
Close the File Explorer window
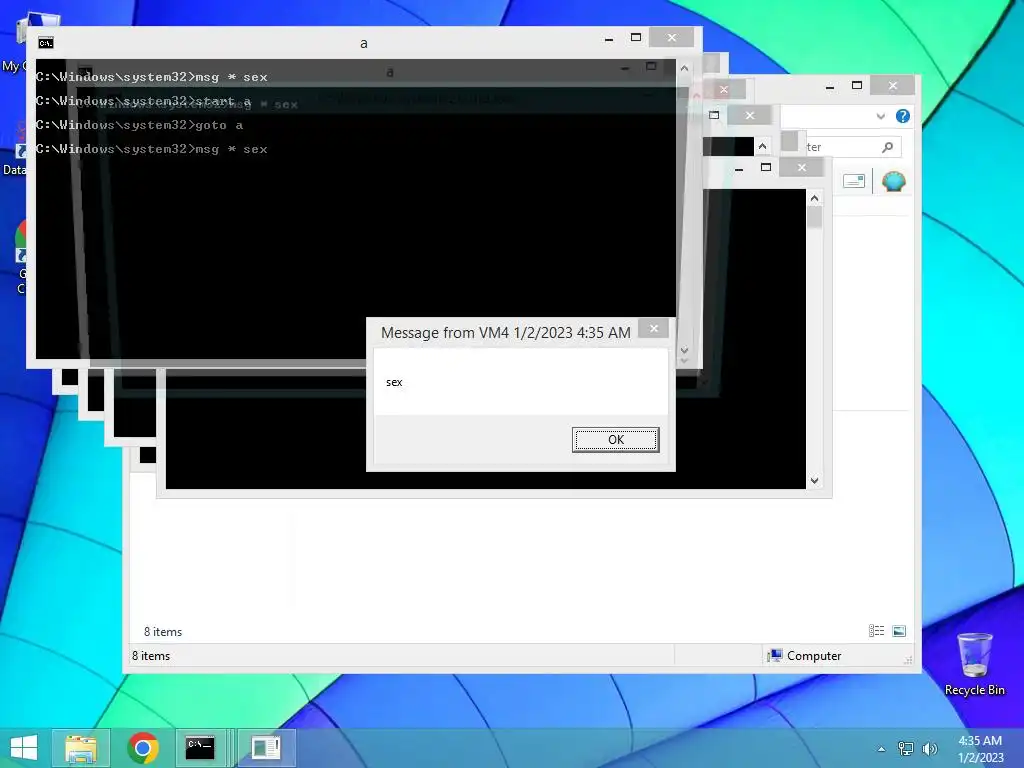(893, 86)
